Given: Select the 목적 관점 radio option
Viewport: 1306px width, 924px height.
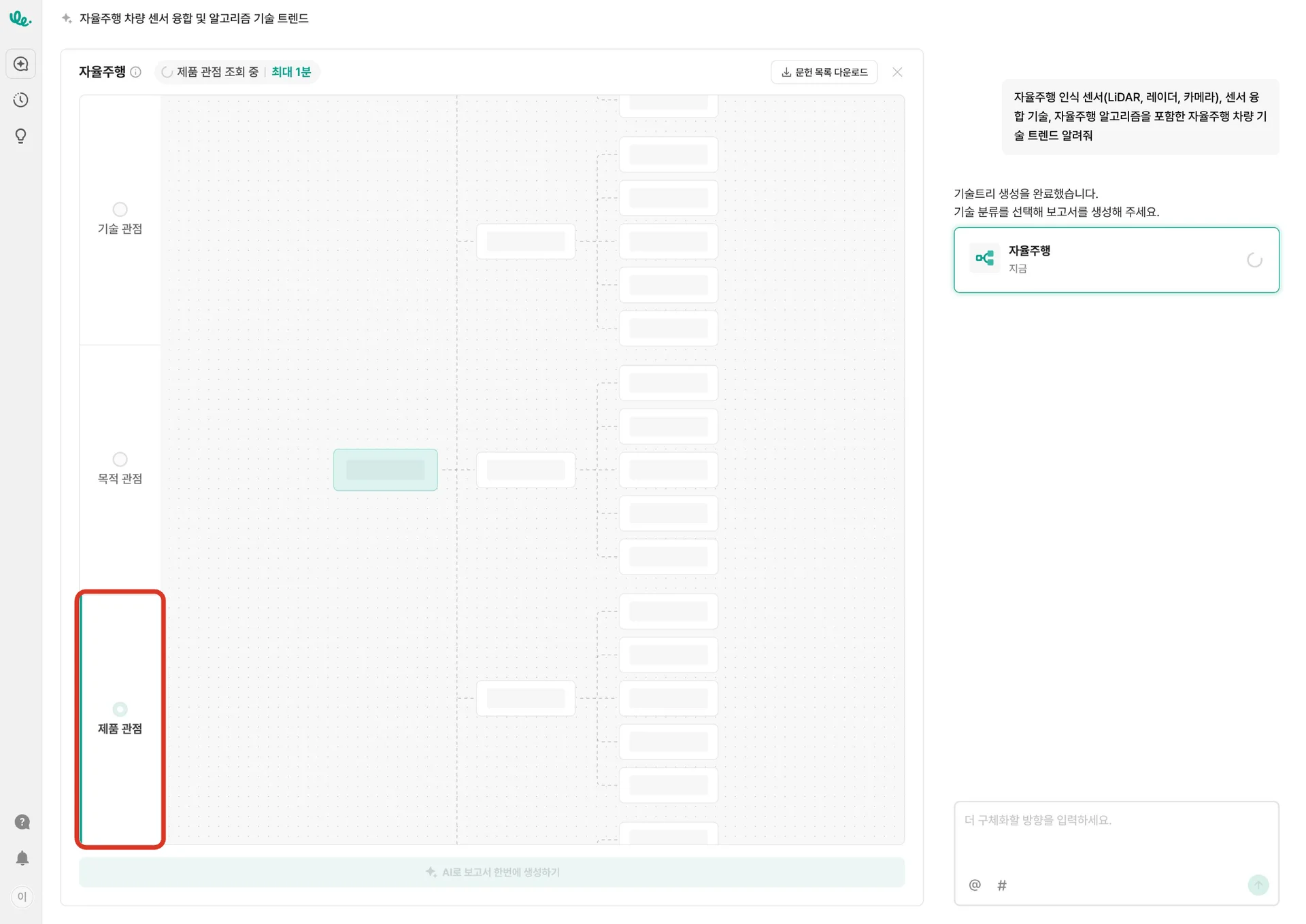Looking at the screenshot, I should point(120,460).
